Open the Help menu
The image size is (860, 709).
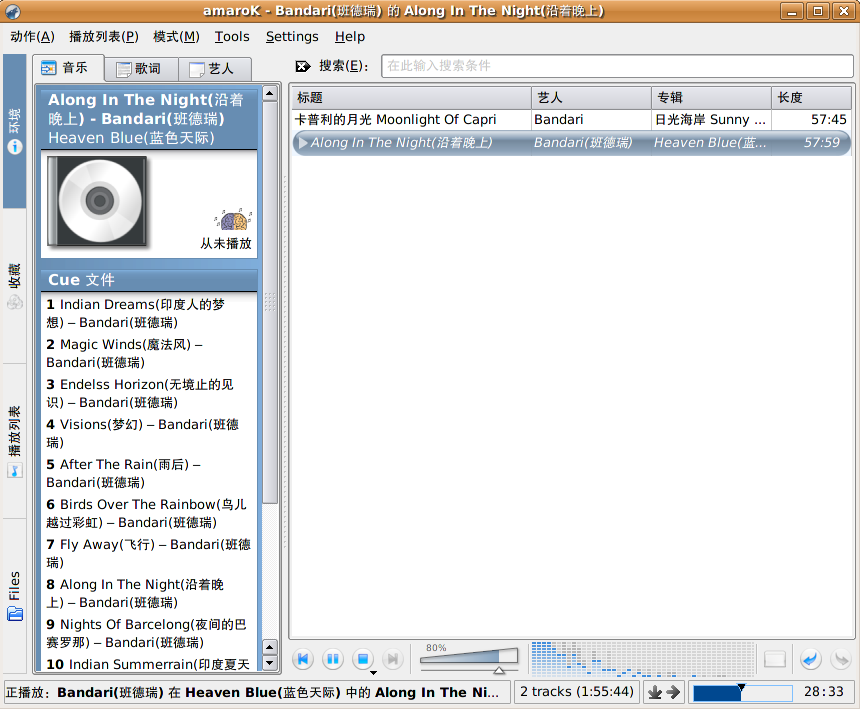(x=350, y=37)
